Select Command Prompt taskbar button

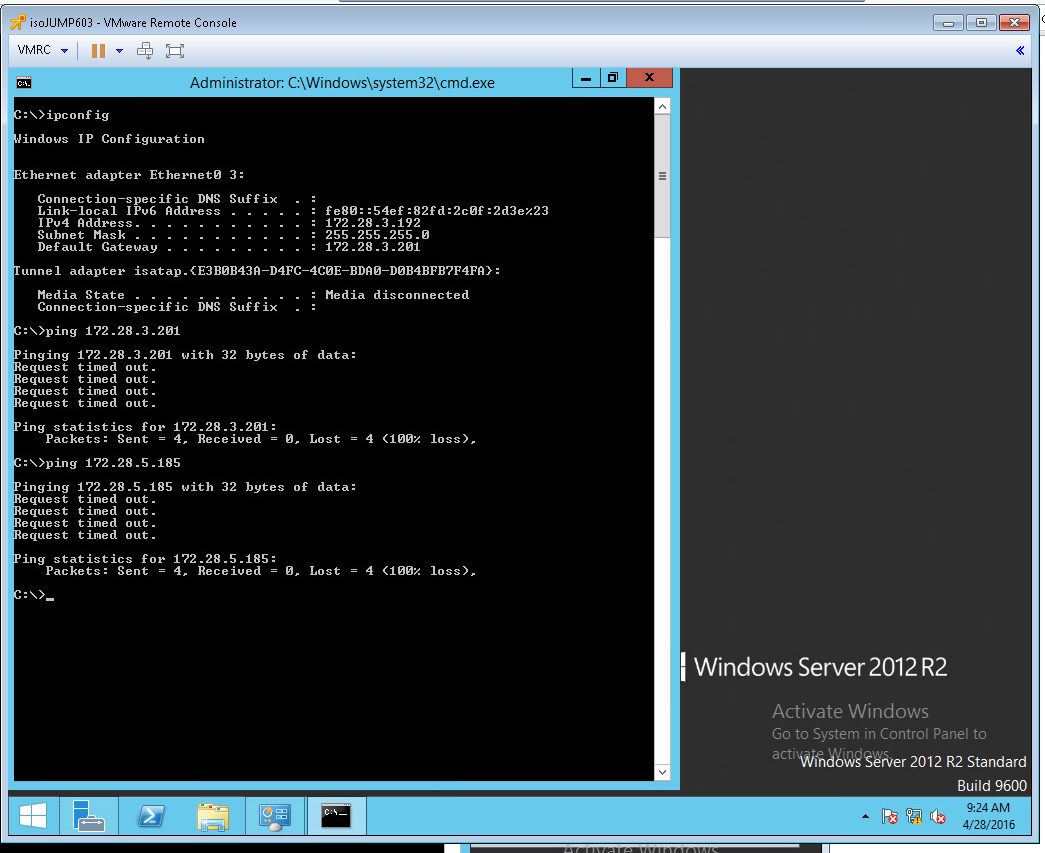point(337,816)
